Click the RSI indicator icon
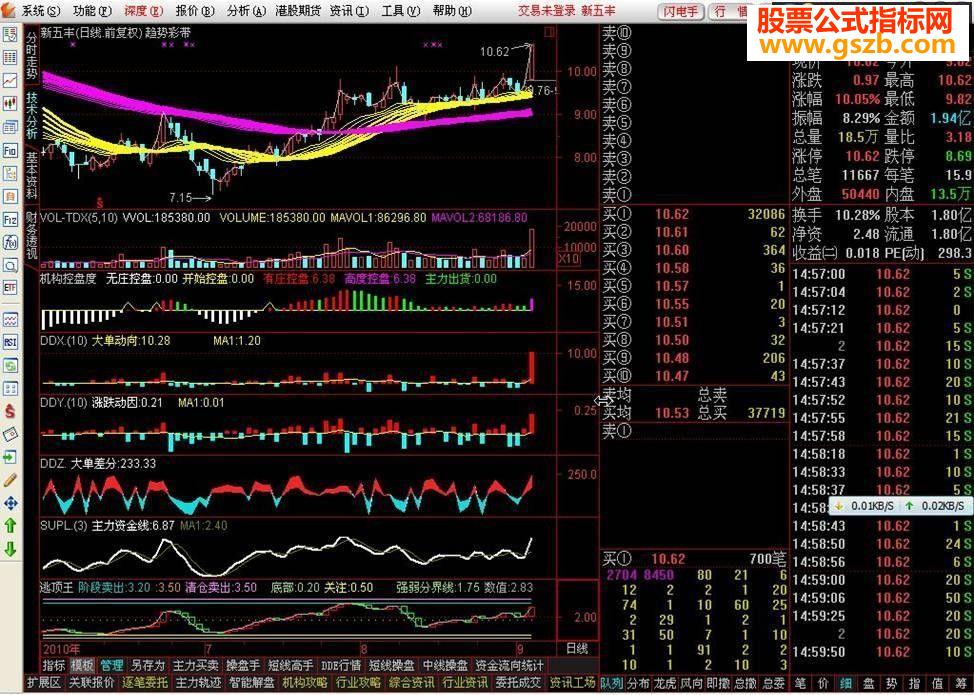This screenshot has width=974, height=695. coord(10,342)
